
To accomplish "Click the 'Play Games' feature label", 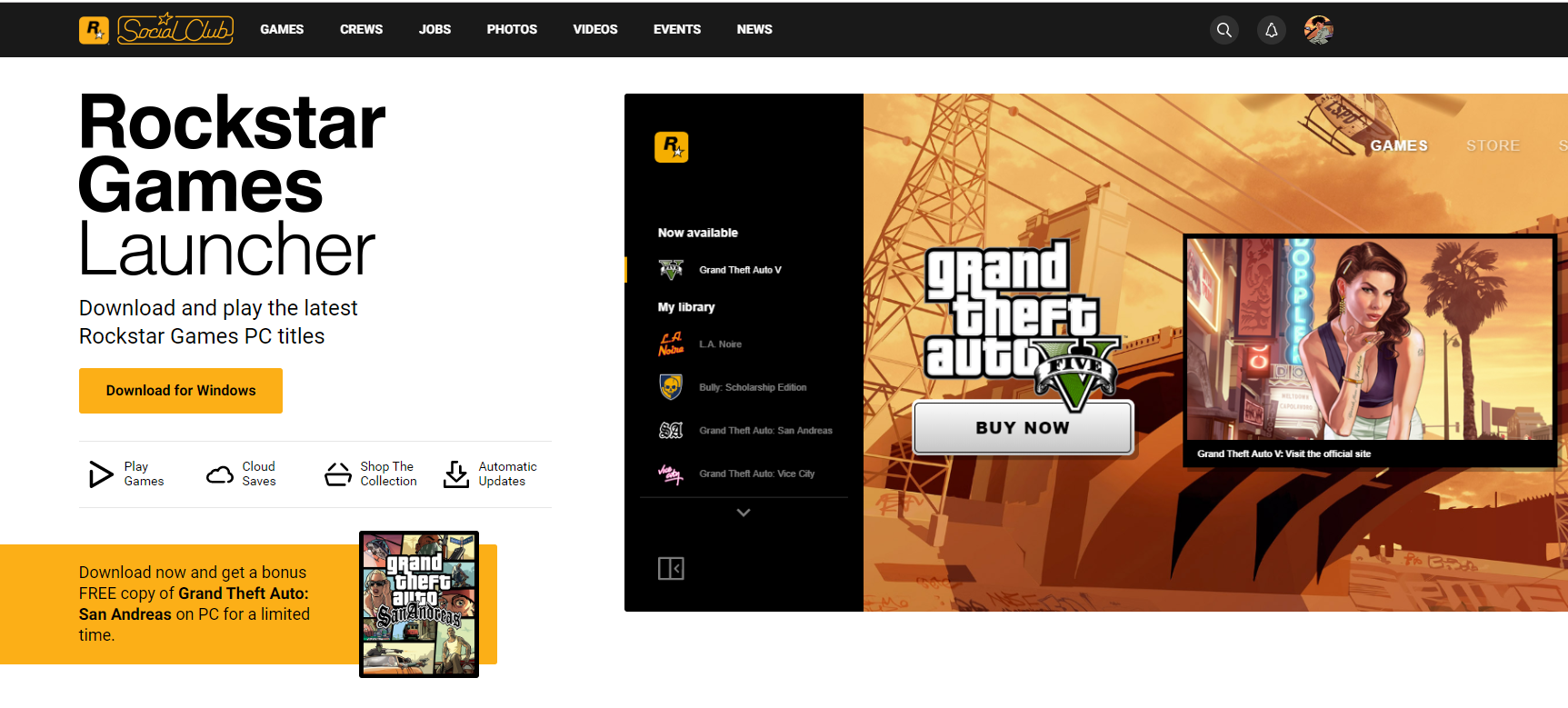I will [144, 474].
